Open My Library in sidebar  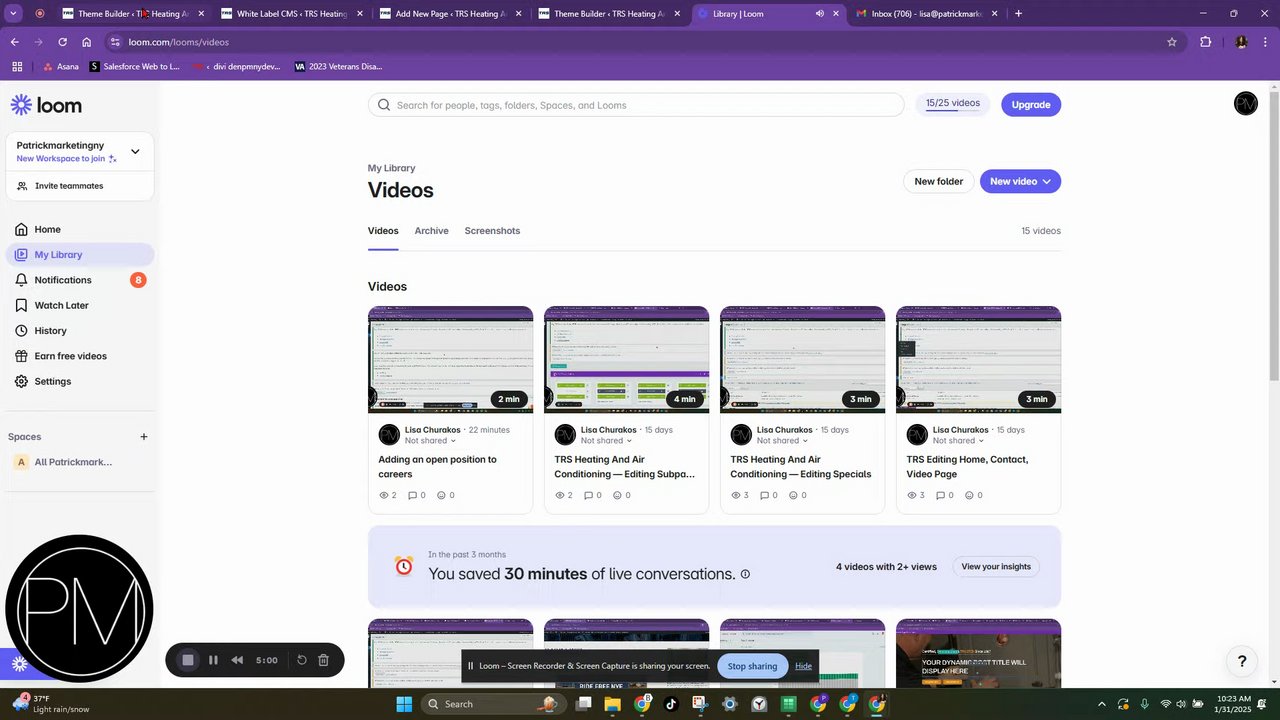(80, 254)
